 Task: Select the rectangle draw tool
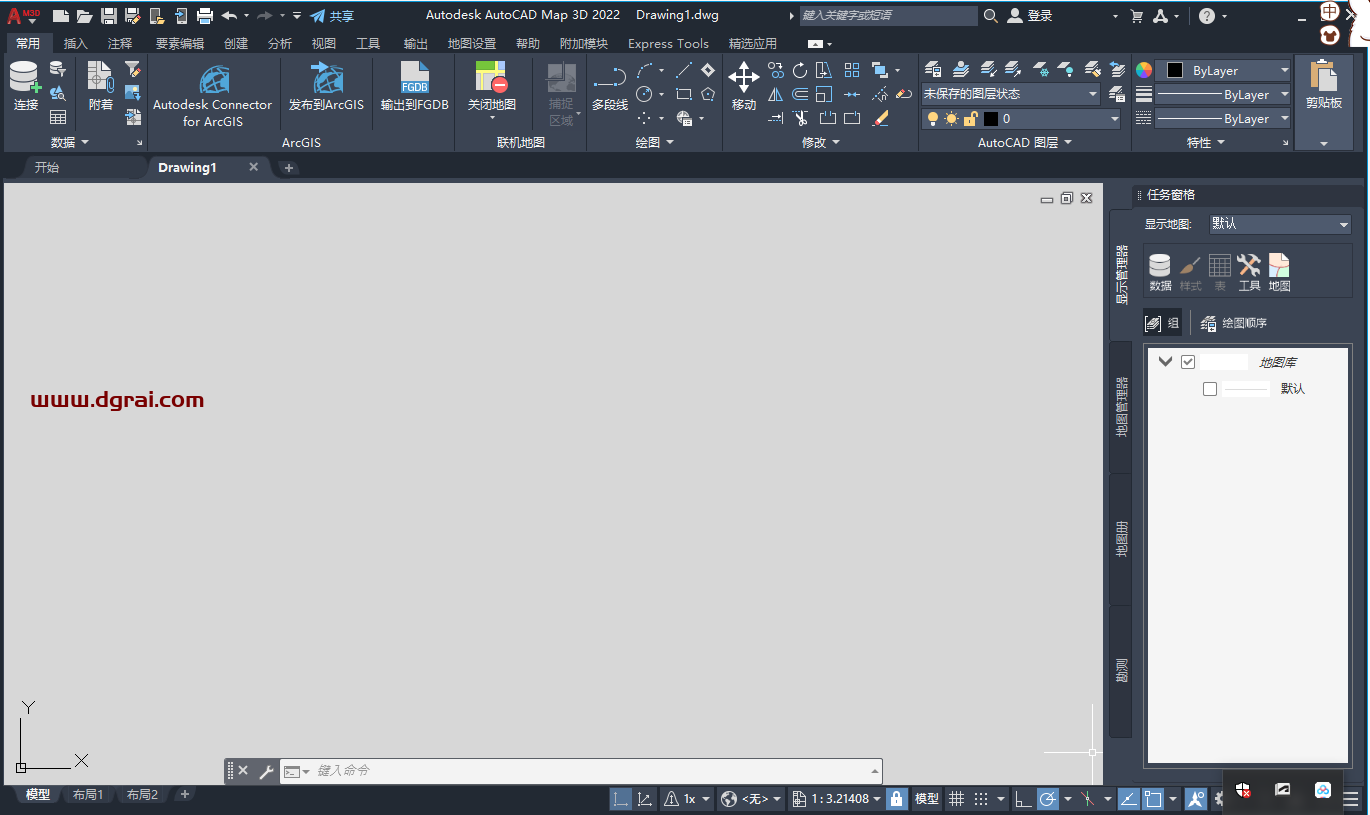(x=684, y=94)
